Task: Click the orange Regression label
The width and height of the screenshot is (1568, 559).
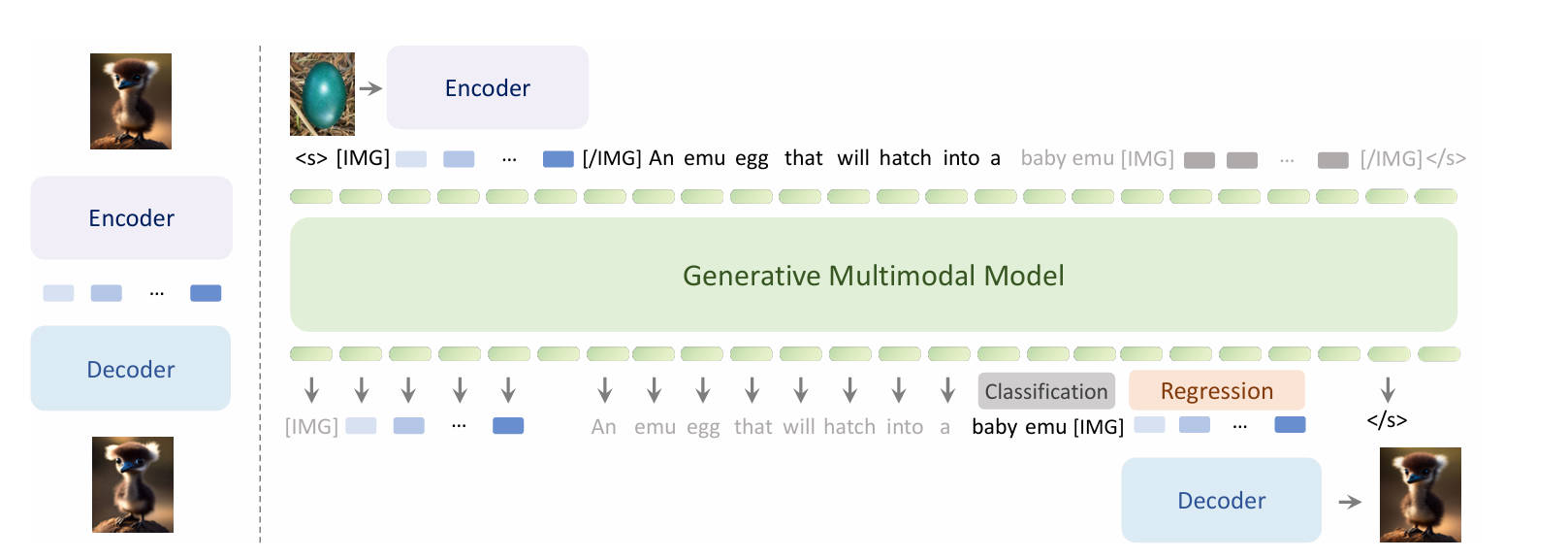Action: click(1216, 391)
